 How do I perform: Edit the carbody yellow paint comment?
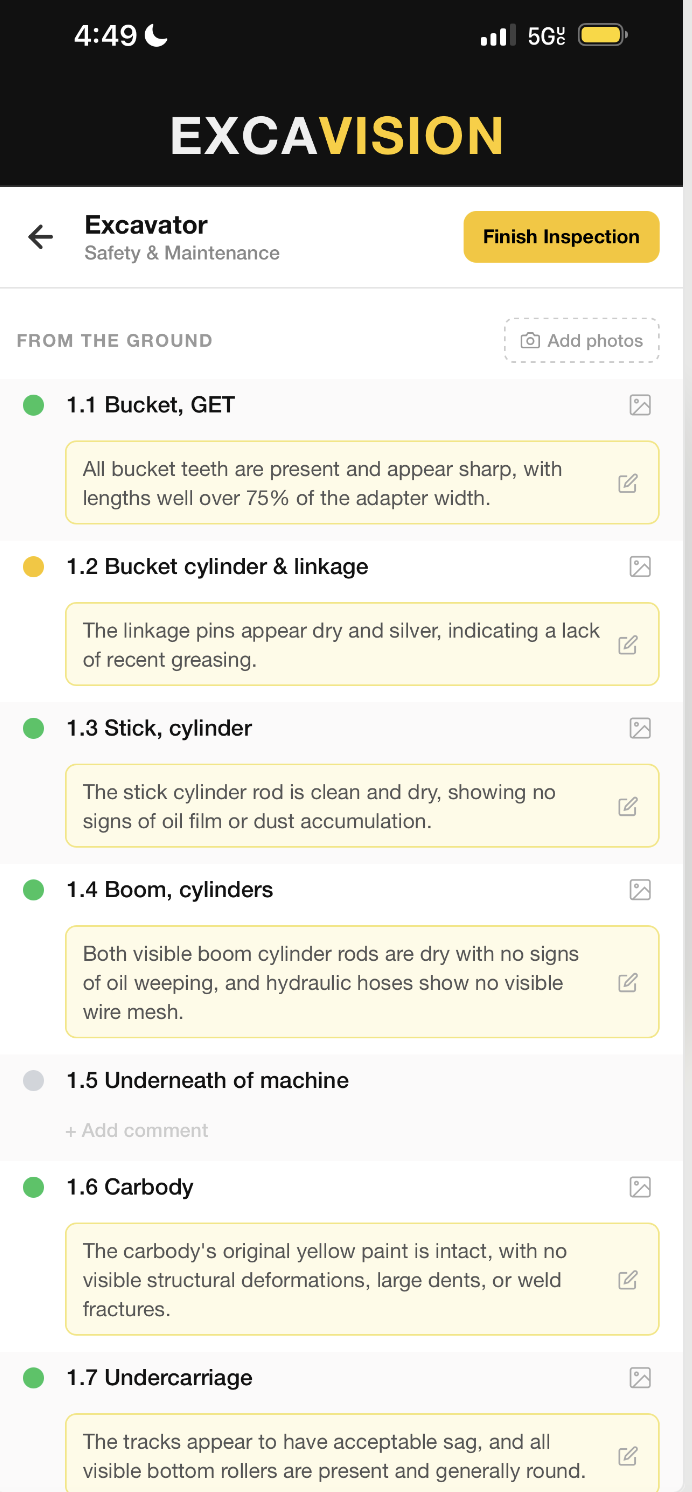point(628,1280)
